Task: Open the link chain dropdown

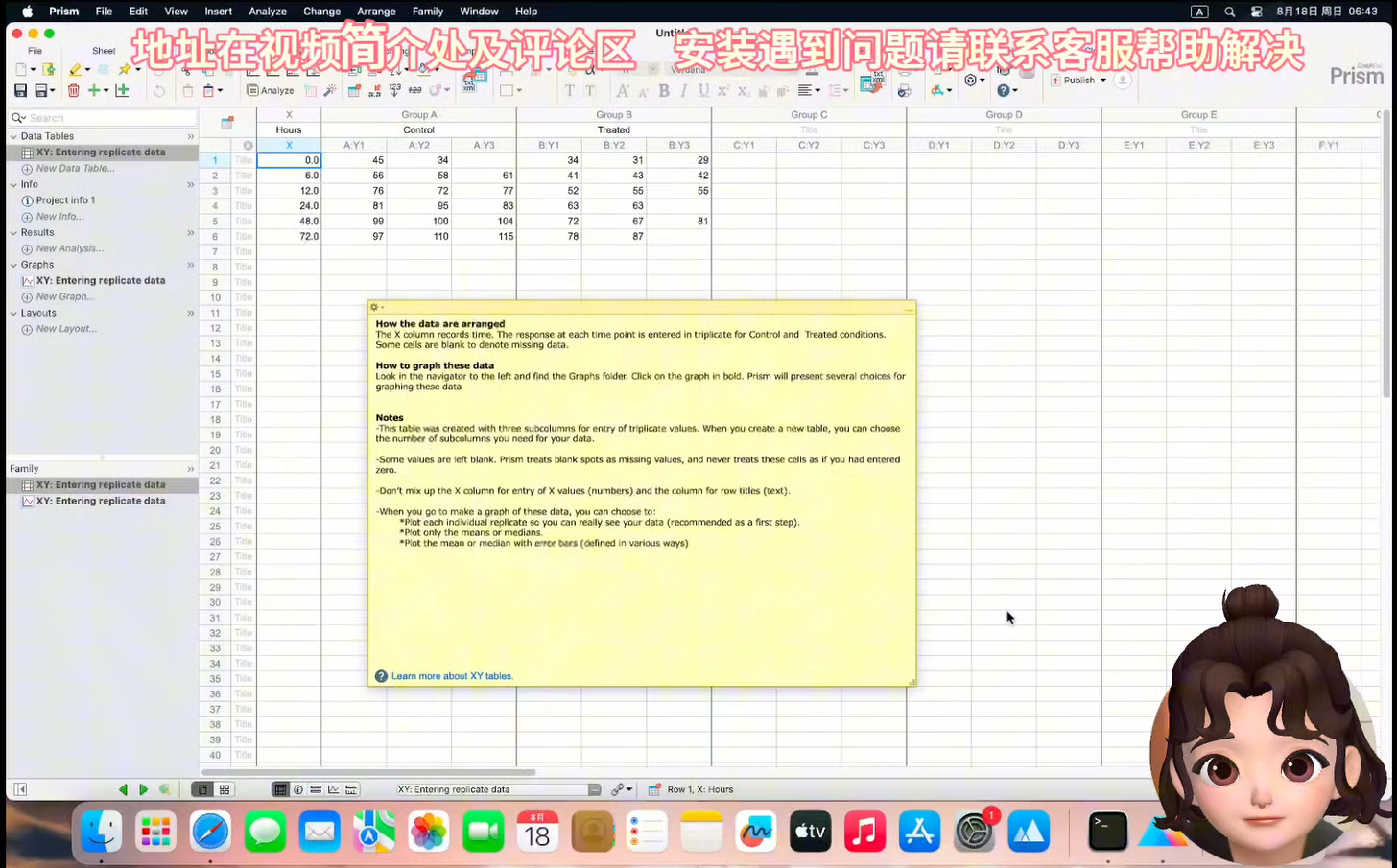Action: (x=622, y=789)
